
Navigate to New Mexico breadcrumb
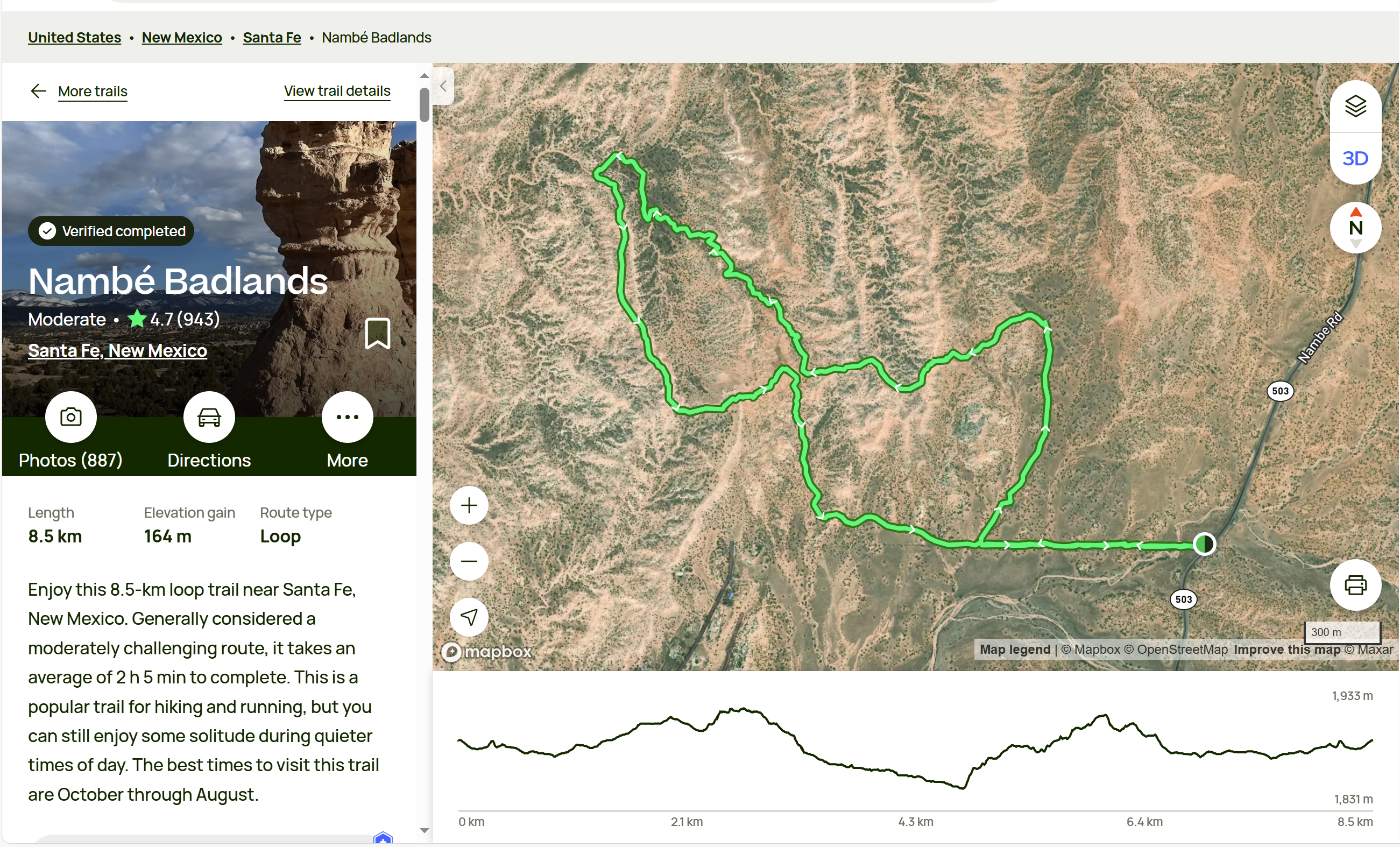182,38
